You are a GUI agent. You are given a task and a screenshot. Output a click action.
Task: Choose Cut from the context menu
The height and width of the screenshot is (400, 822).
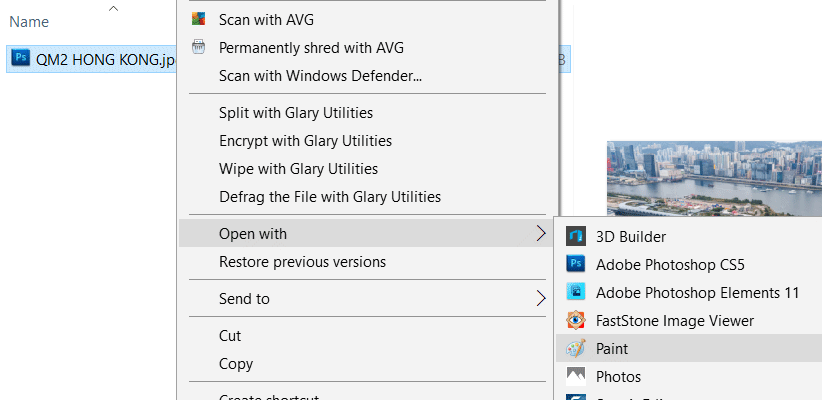click(230, 336)
